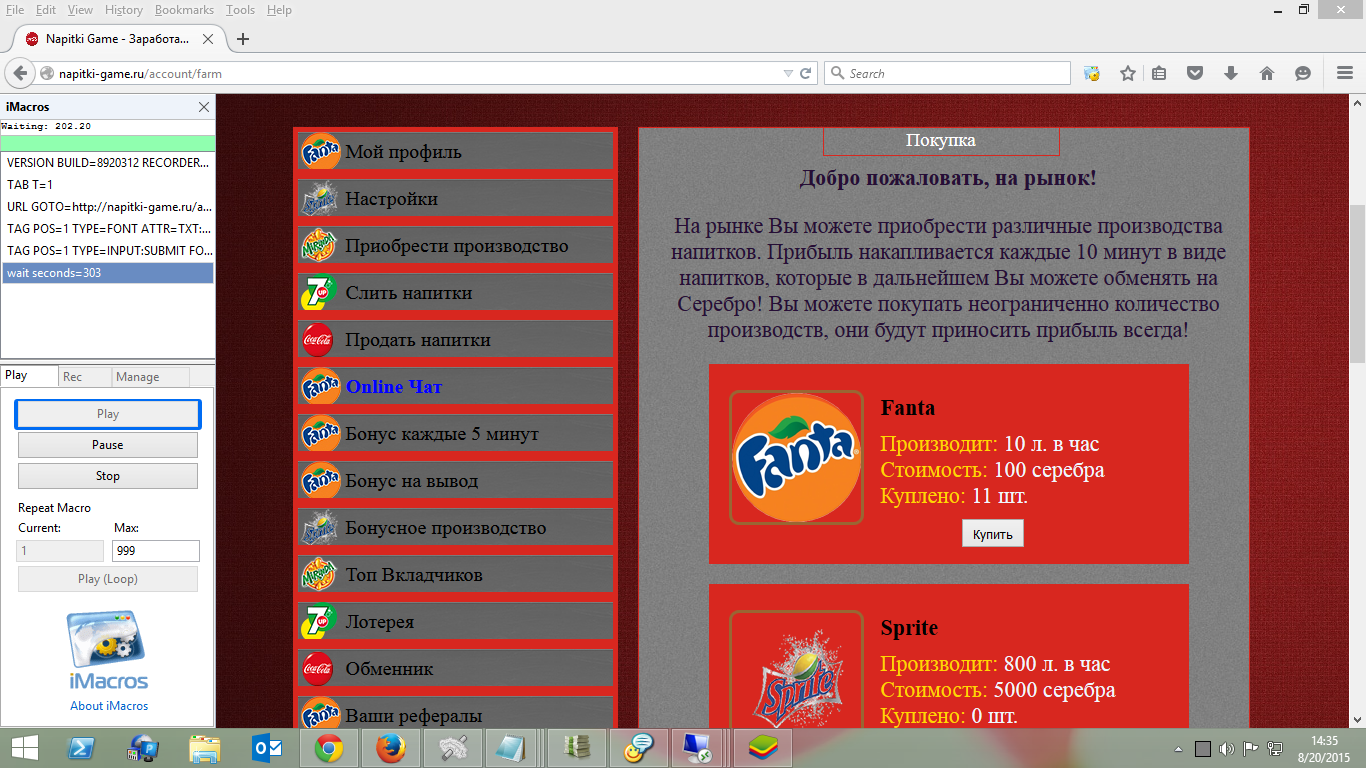Screen dimensions: 1366x768
Task: Open the Action Center flag icon
Action: pyautogui.click(x=1251, y=748)
